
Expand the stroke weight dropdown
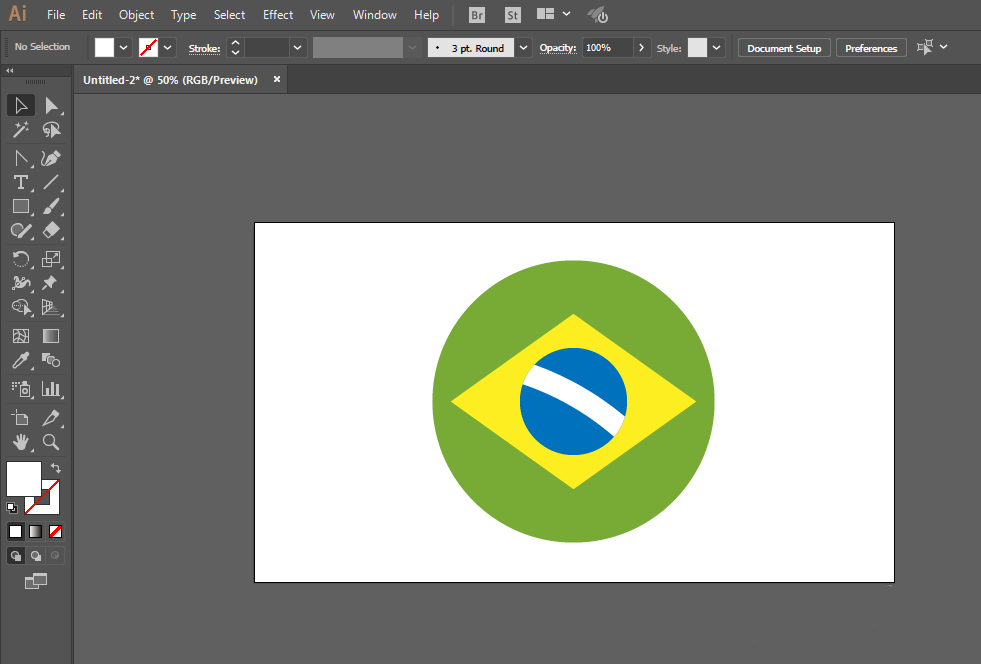[298, 48]
